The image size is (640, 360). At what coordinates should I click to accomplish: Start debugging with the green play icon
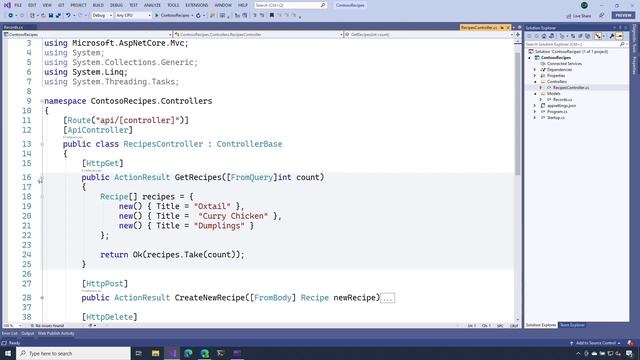pyautogui.click(x=156, y=16)
